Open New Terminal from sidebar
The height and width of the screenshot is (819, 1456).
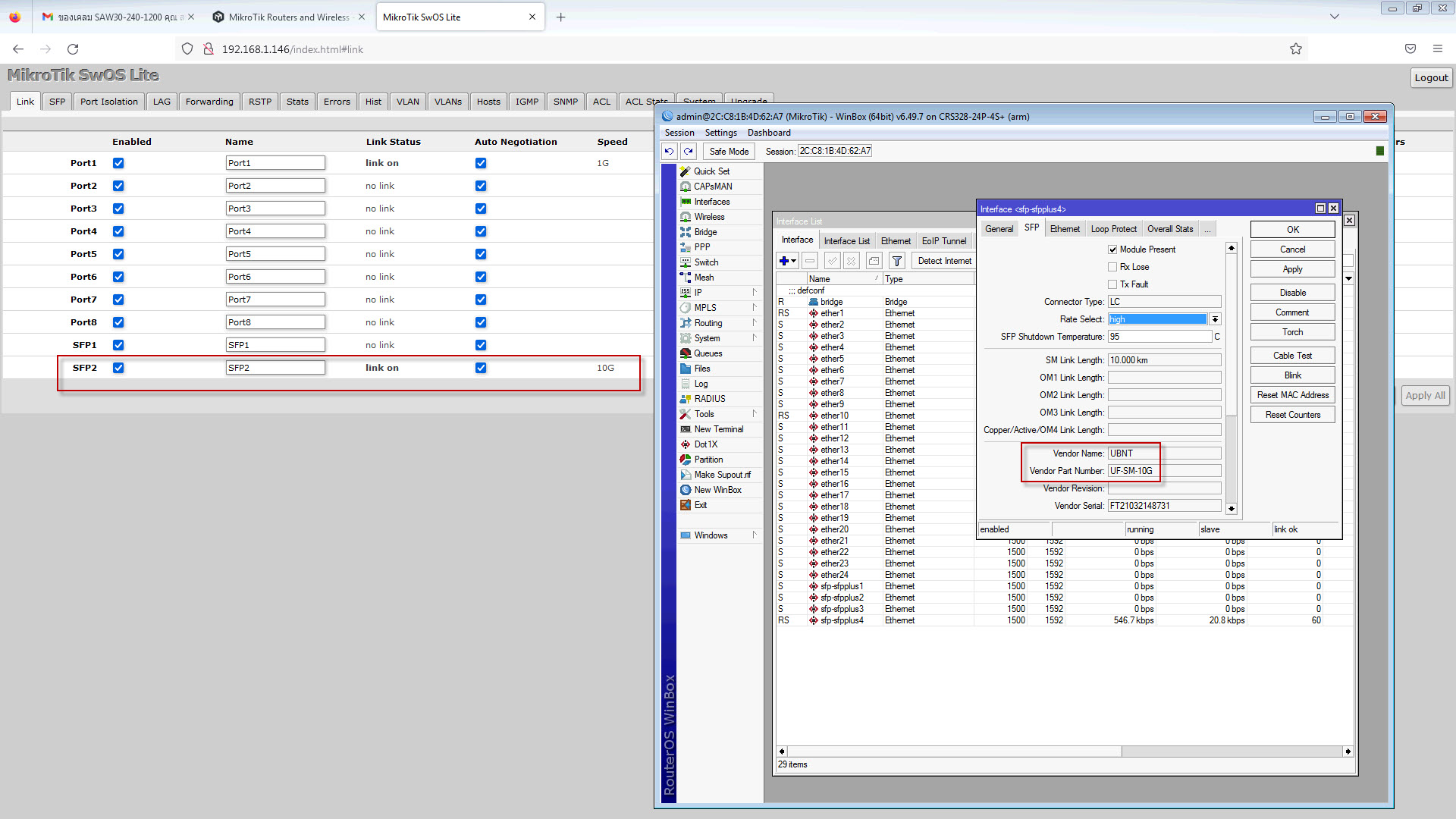[x=717, y=429]
